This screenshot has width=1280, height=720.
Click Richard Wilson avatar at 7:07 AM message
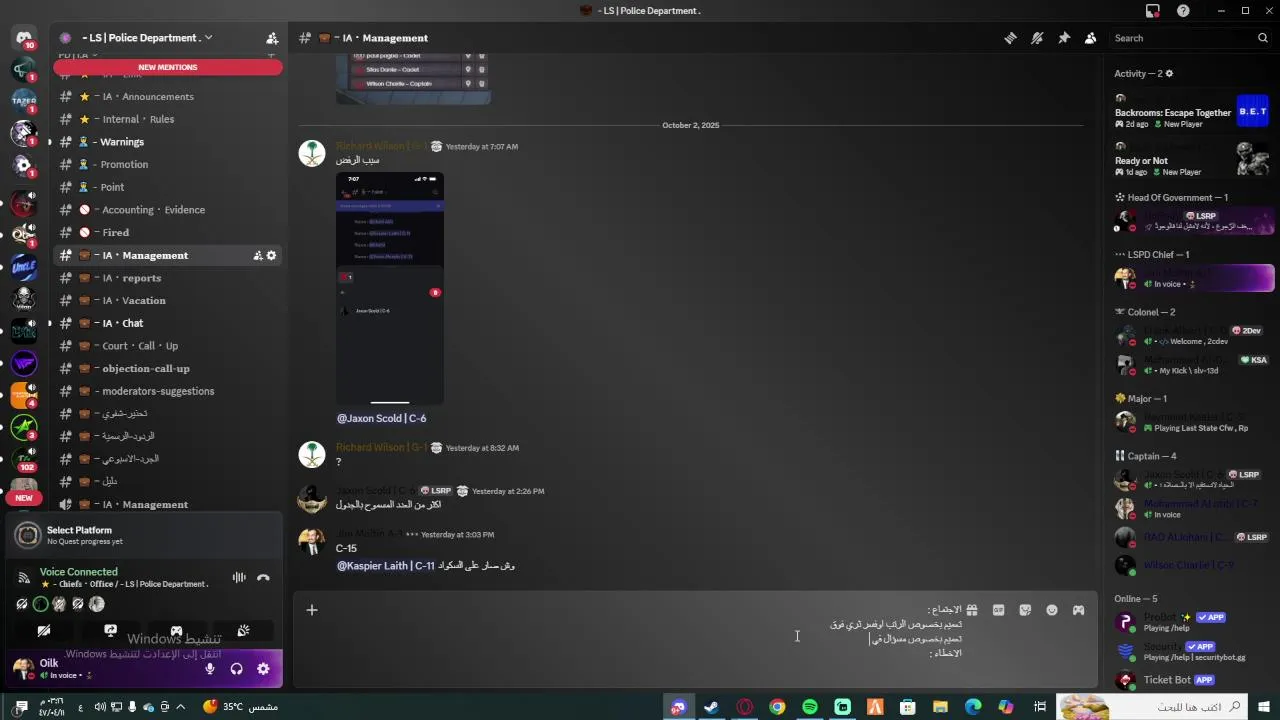tap(312, 153)
